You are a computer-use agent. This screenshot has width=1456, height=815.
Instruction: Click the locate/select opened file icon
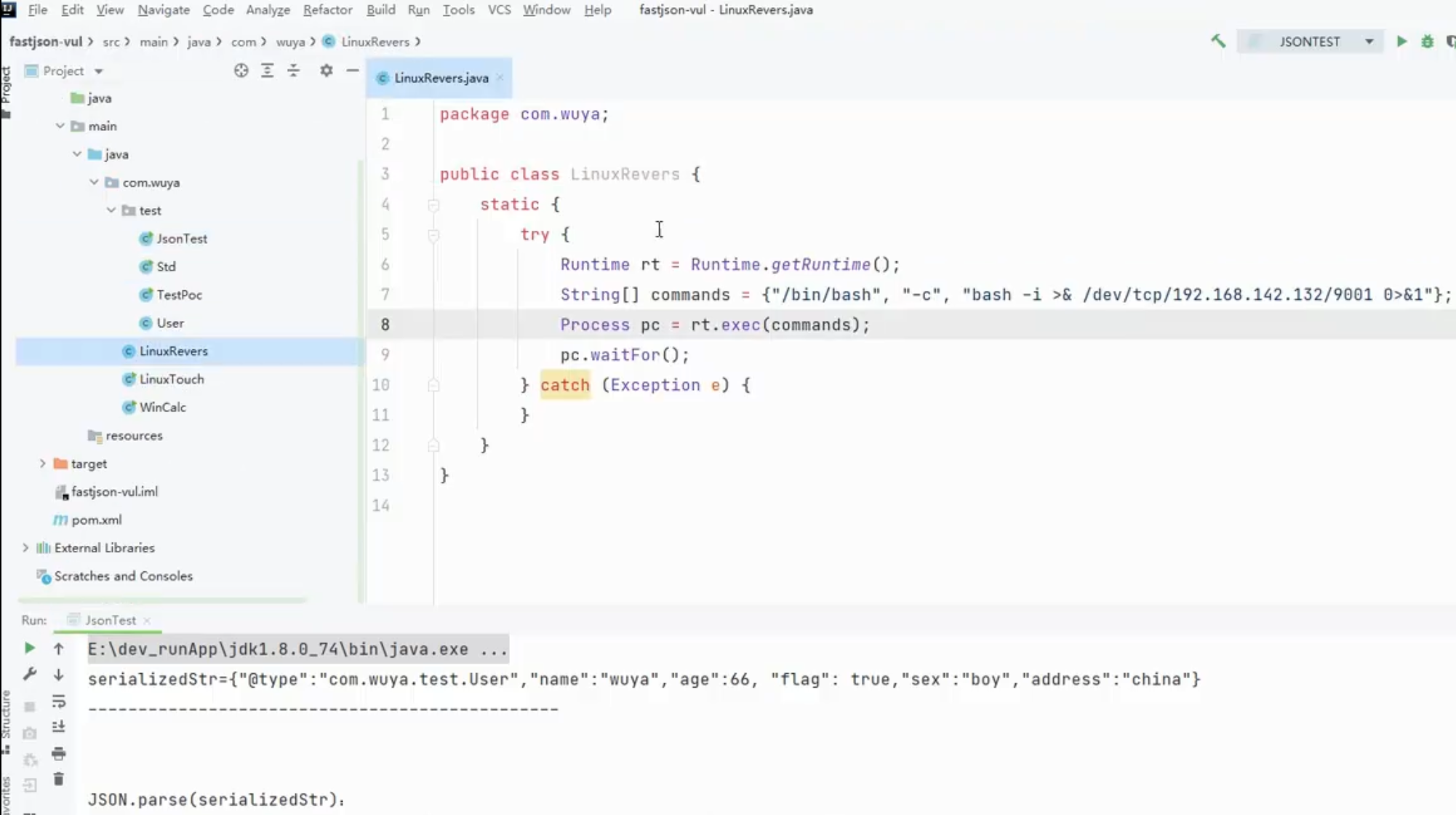pos(241,71)
